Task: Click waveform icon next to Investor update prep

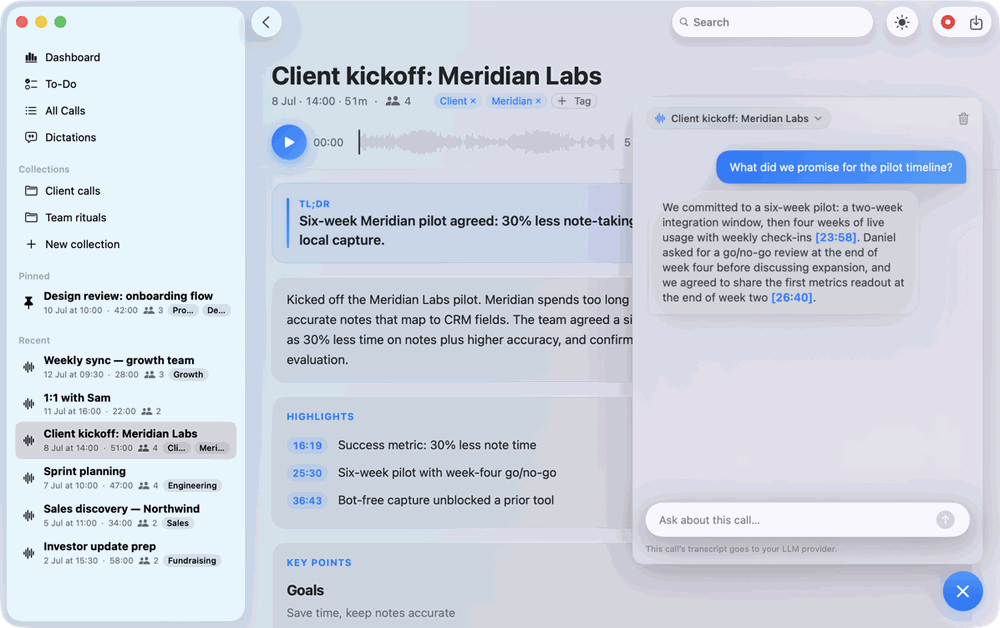Action: point(29,553)
